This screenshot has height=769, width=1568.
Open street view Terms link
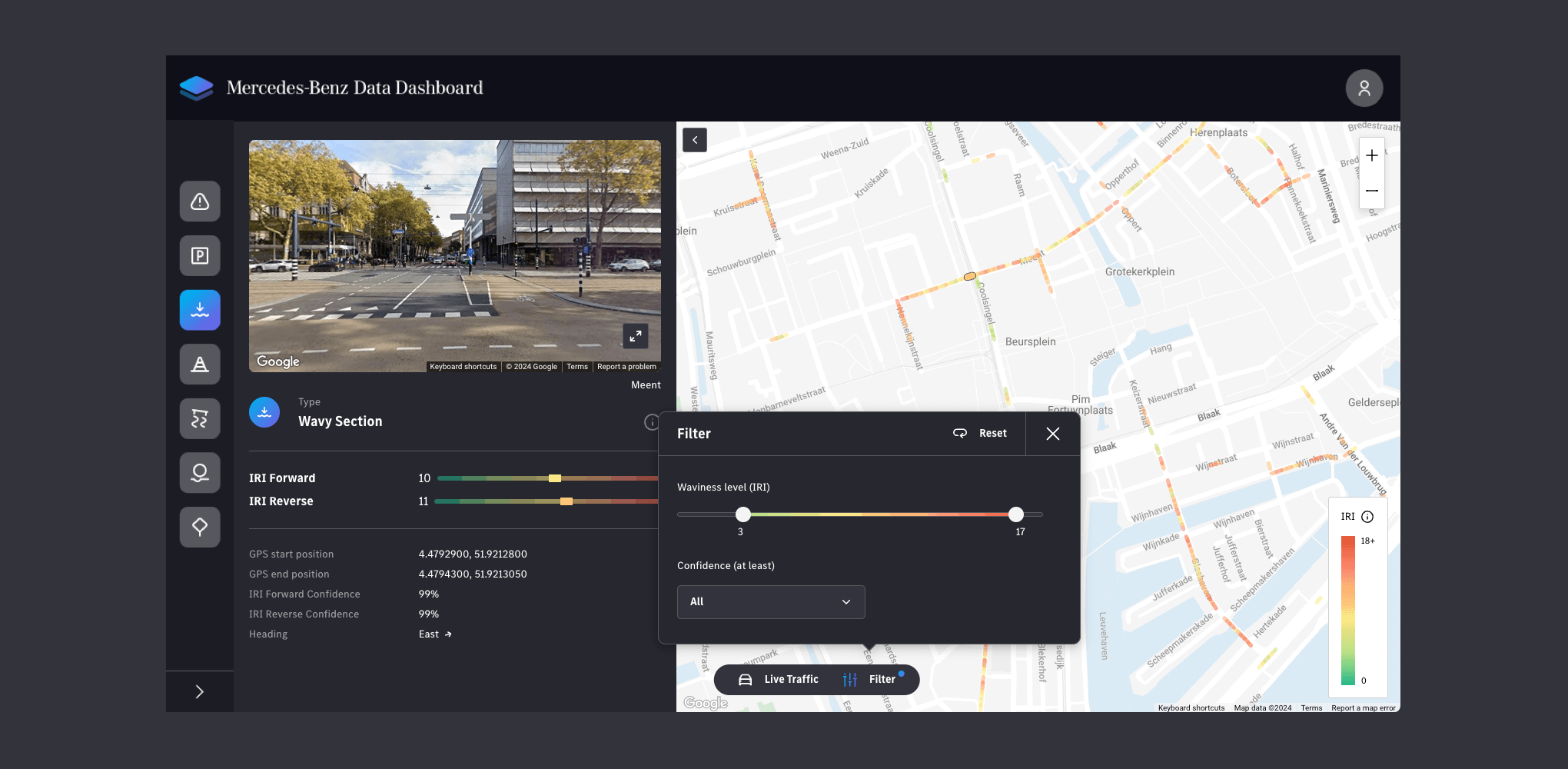pyautogui.click(x=577, y=367)
